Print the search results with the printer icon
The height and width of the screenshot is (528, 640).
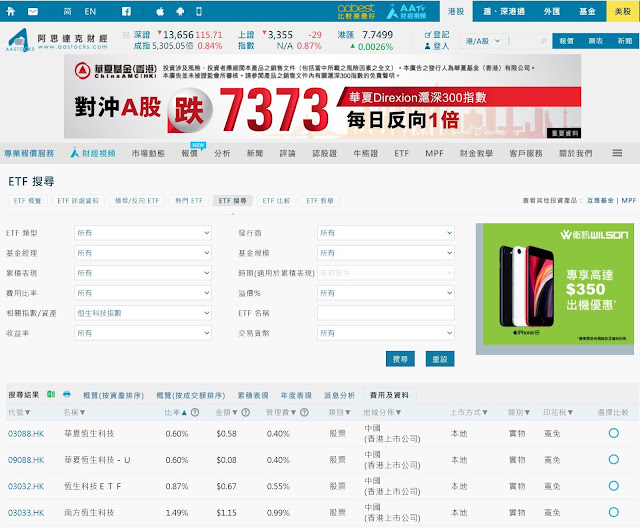coord(67,394)
